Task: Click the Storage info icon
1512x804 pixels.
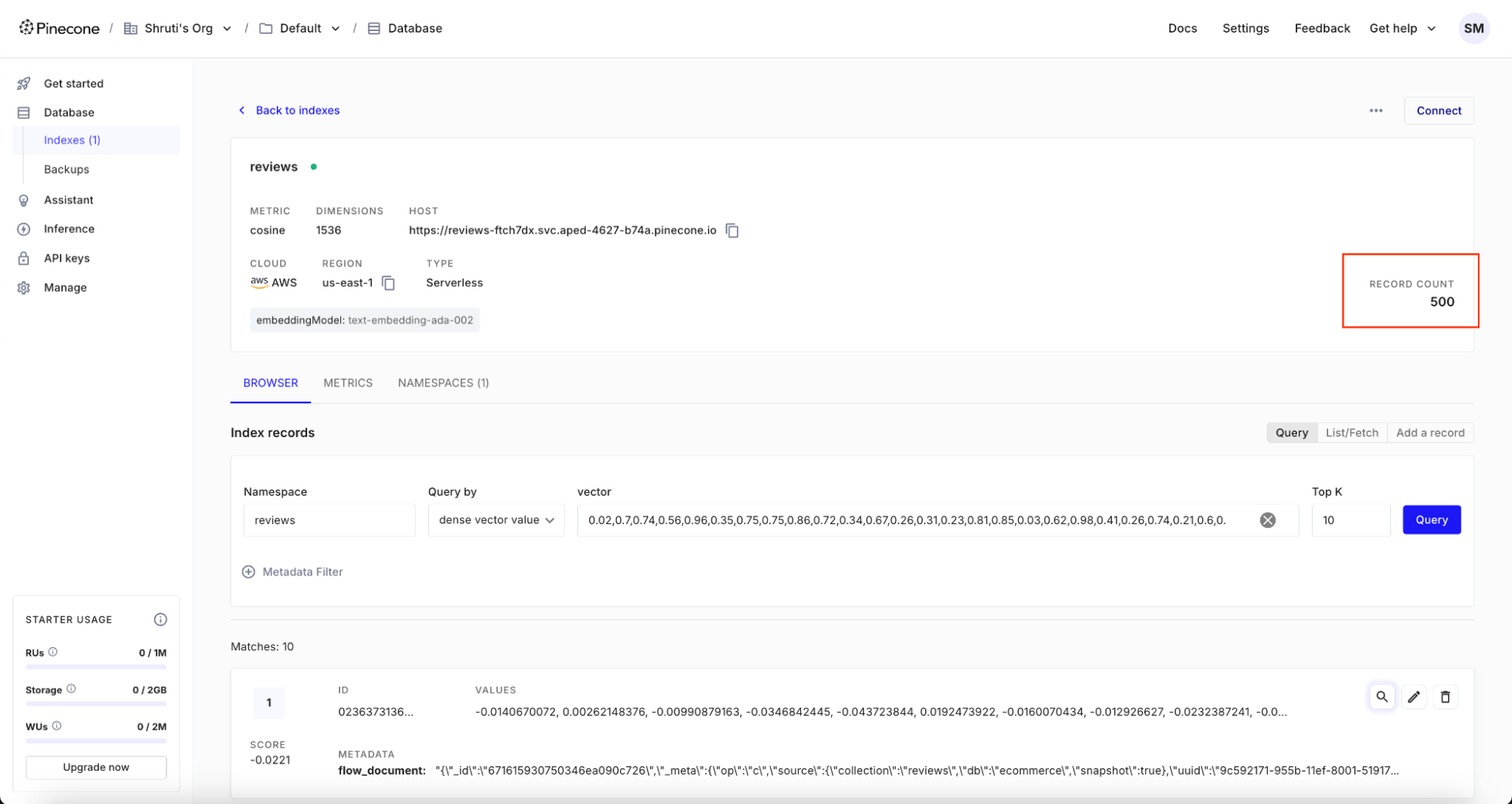Action: click(x=71, y=689)
